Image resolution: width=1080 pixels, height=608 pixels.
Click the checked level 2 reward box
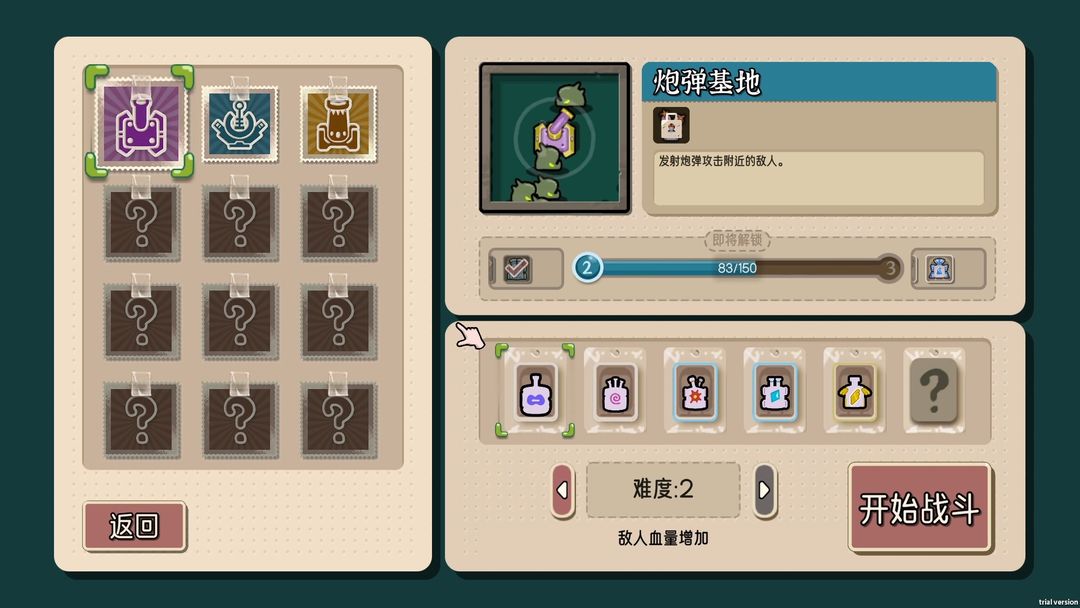pyautogui.click(x=517, y=269)
